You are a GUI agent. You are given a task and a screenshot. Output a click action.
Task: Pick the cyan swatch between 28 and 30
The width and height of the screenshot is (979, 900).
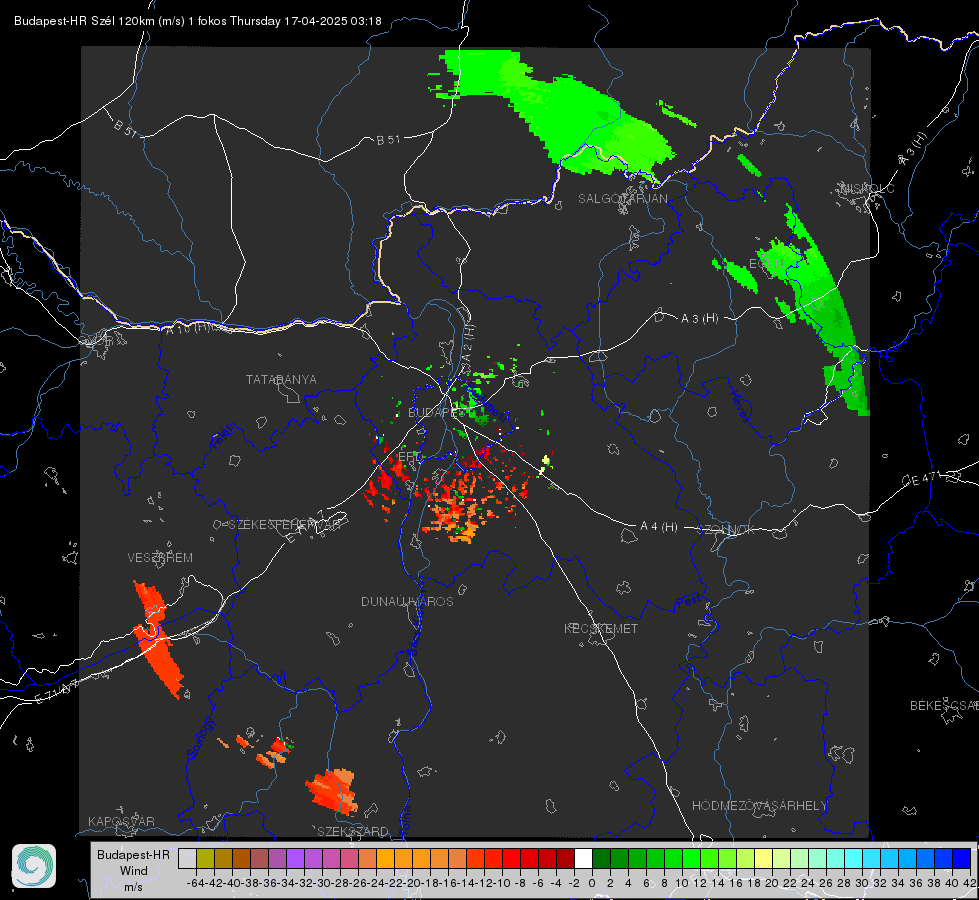click(853, 858)
